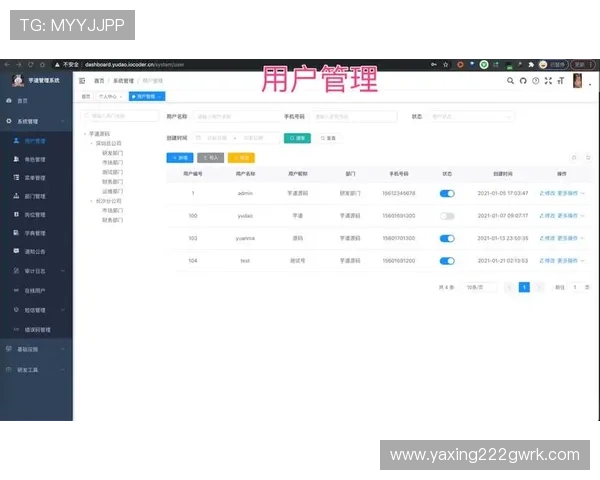This screenshot has width=600, height=480.
Task: Focus the 用户名称 username input field
Action: click(236, 116)
